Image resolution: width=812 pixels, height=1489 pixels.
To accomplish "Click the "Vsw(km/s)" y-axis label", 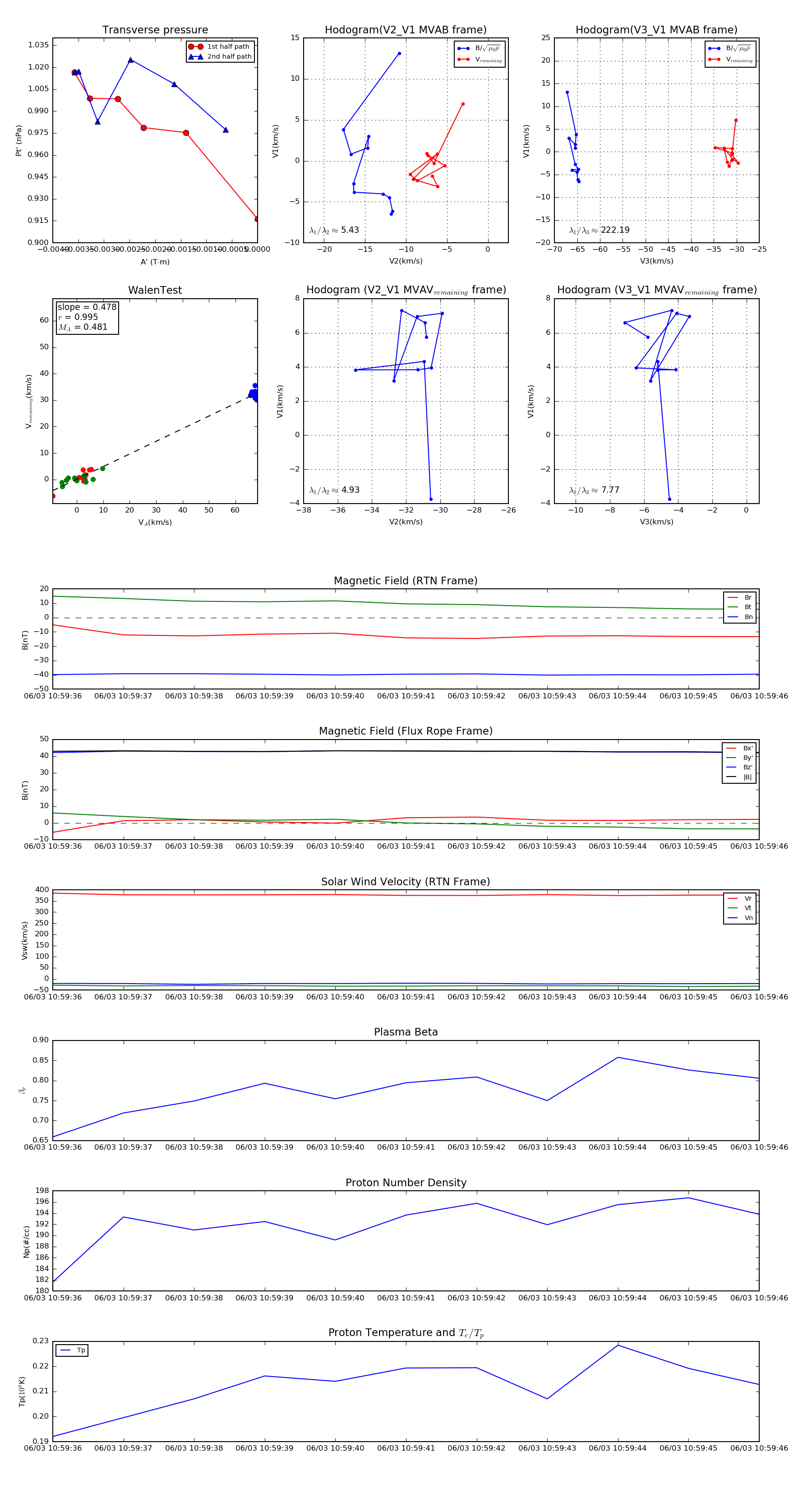I will 25,940.
